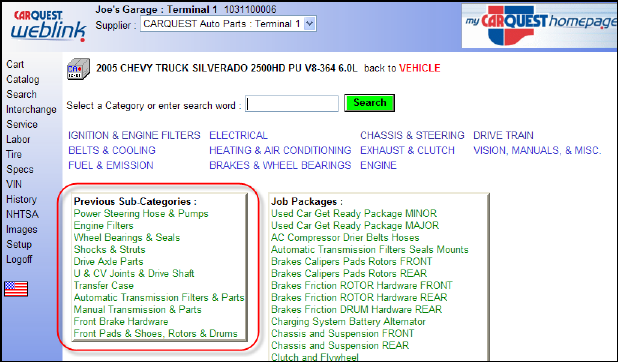Screen dimensions: 618x362
Task: Open Used Car Get Ready Package MAJOR
Action: click(355, 226)
